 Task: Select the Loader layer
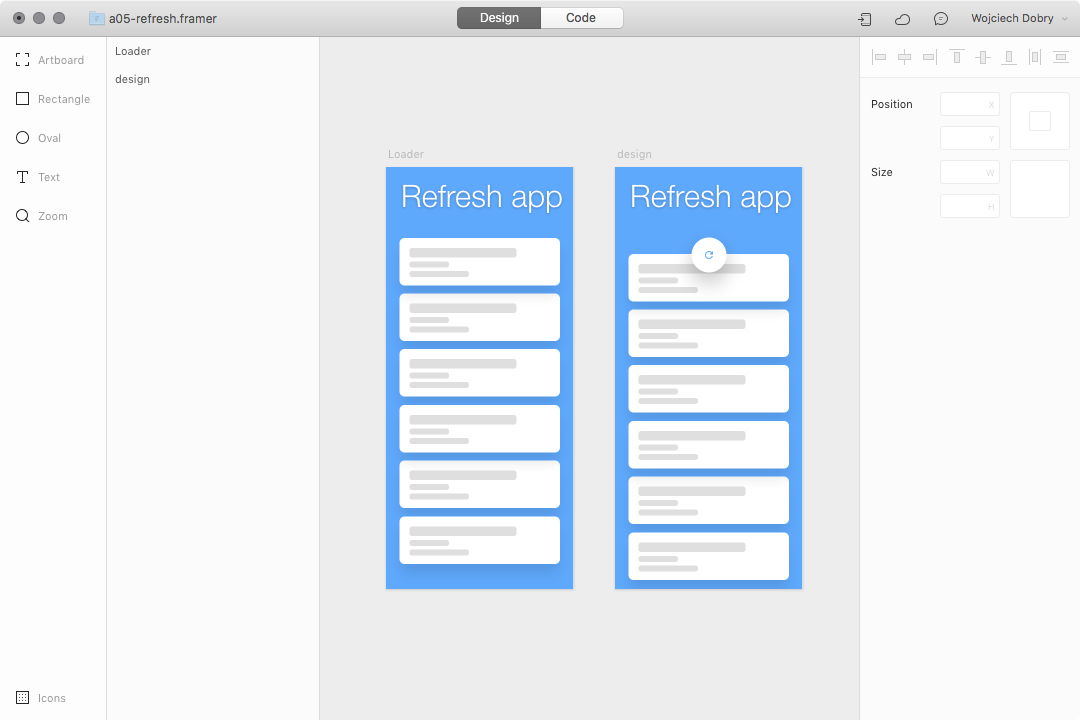tap(133, 51)
